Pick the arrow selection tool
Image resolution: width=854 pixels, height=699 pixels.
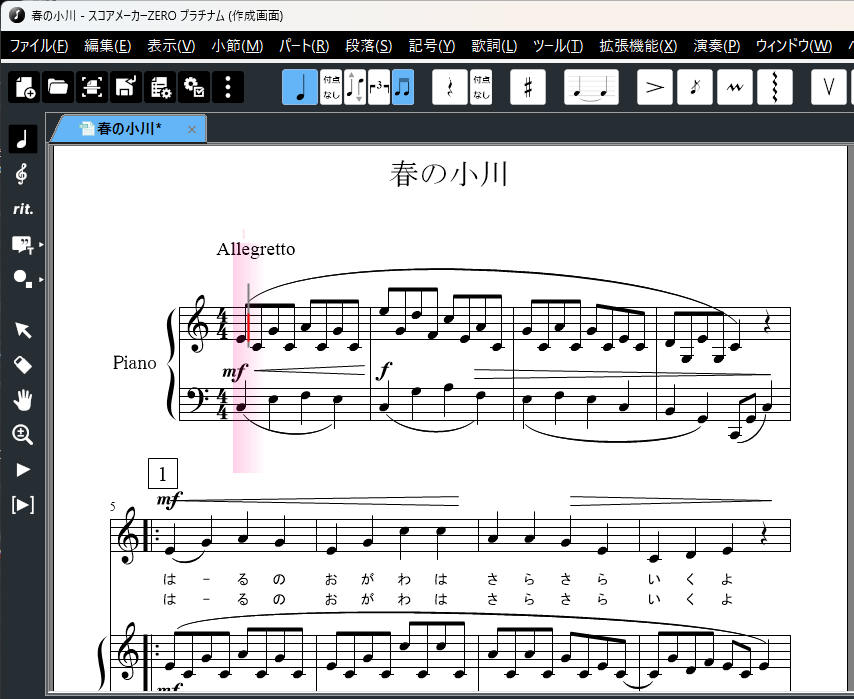click(x=22, y=331)
